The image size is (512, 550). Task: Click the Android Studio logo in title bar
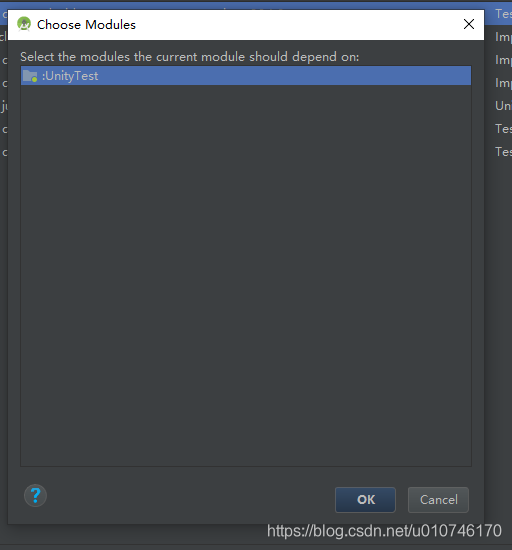[x=24, y=24]
